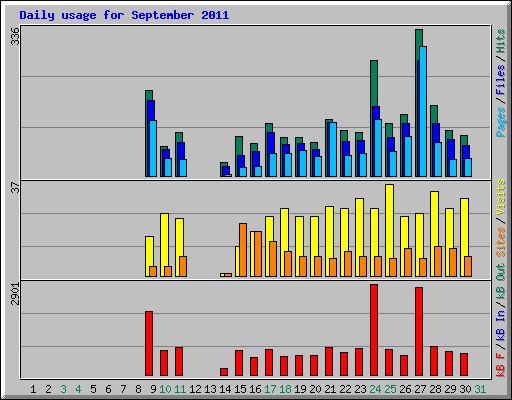512x400 pixels.
Task: Click day label 27 on the axis
Action: pos(420,389)
